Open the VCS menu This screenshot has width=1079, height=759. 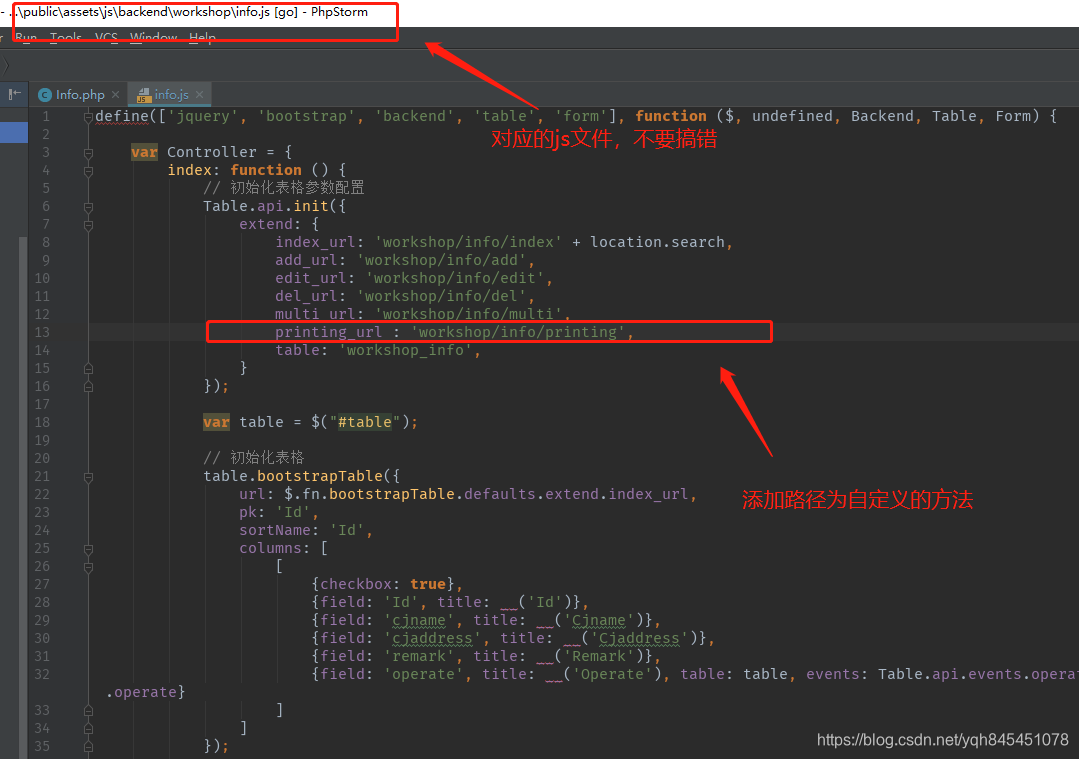point(106,38)
